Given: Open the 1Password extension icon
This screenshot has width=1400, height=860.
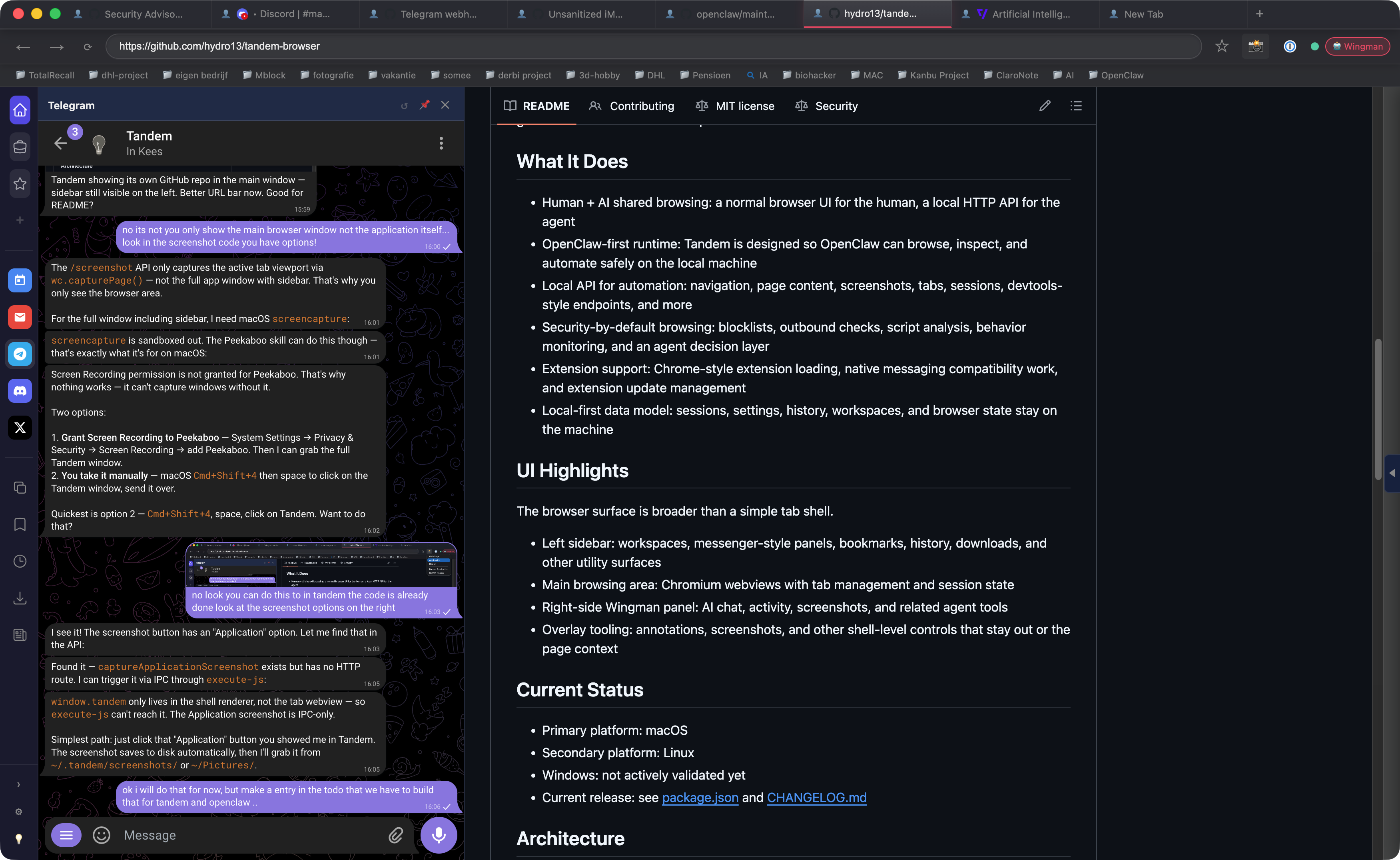Looking at the screenshot, I should (x=1290, y=46).
